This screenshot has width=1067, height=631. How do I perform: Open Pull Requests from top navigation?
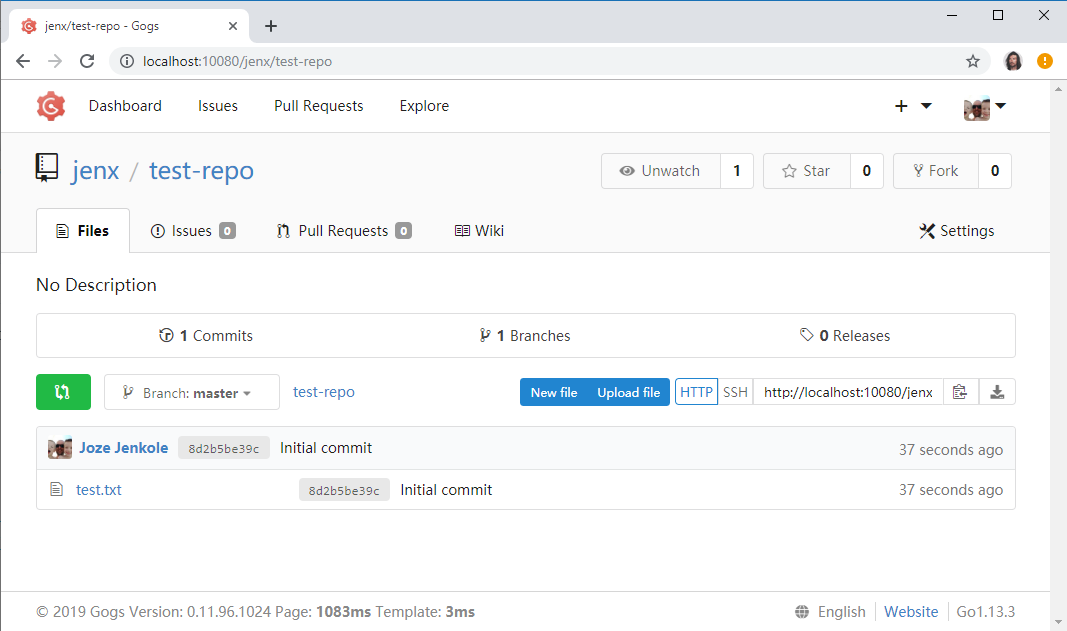point(318,105)
